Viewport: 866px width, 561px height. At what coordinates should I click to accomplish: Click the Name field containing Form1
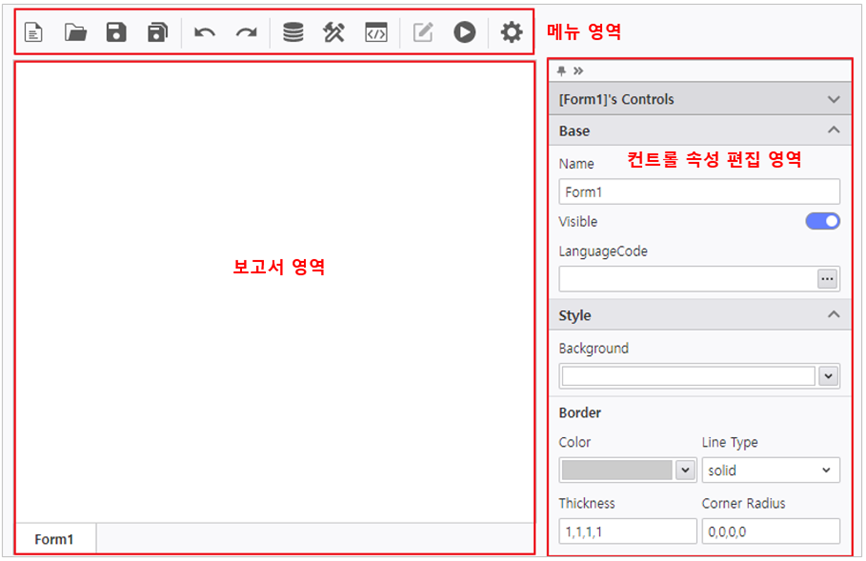tap(699, 192)
